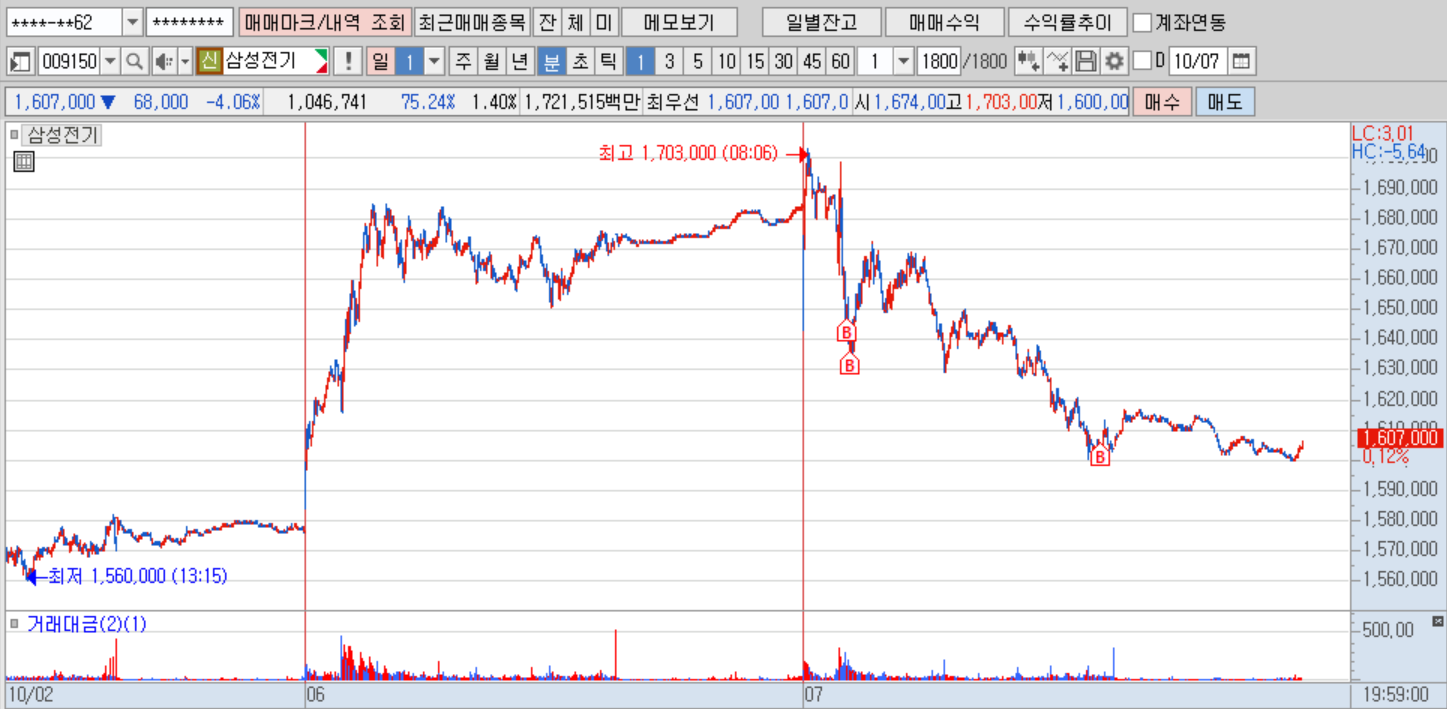Click the 매수 buy button
Viewport: 1447px width, 709px height.
coord(1163,102)
